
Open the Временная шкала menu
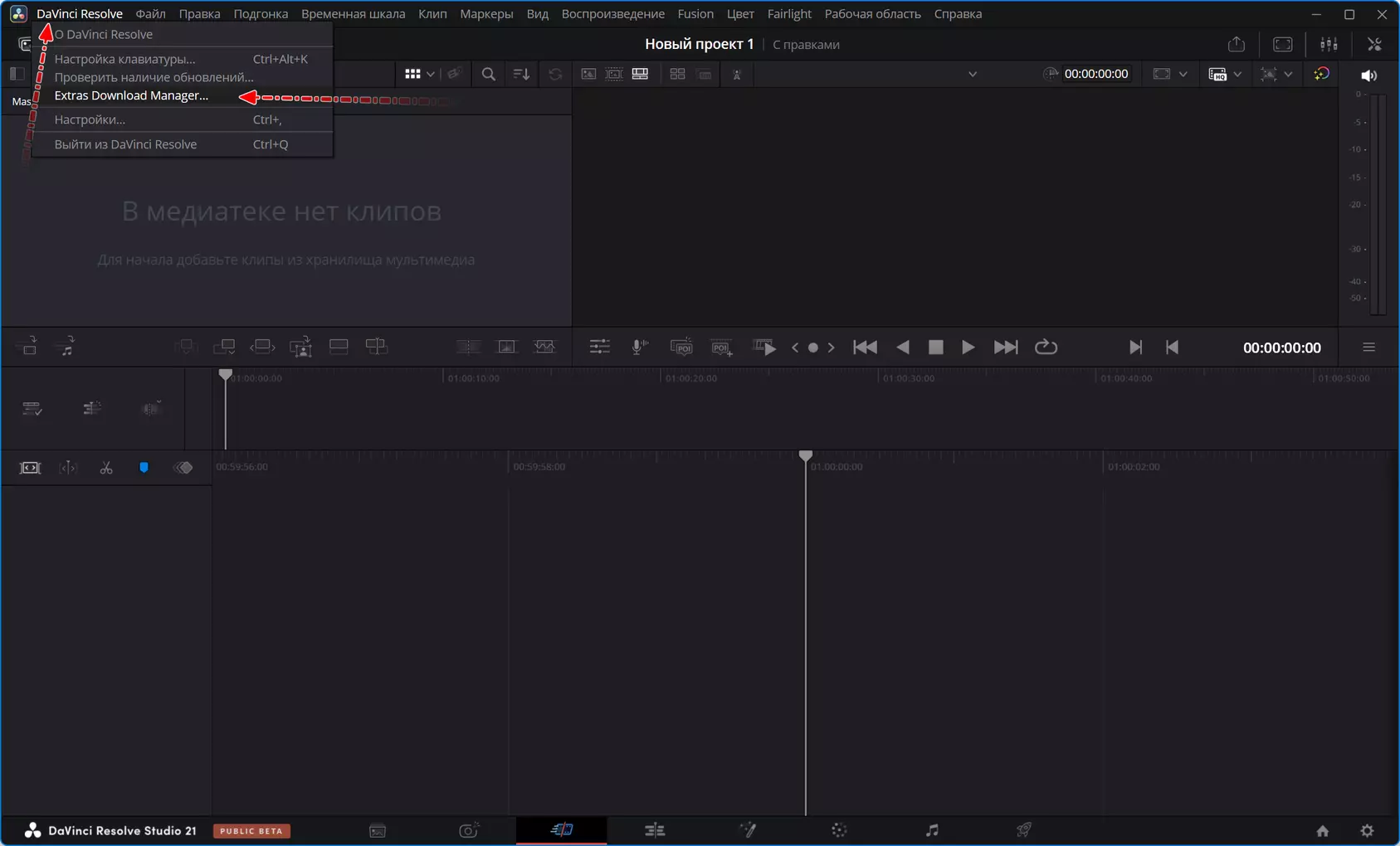(x=353, y=13)
